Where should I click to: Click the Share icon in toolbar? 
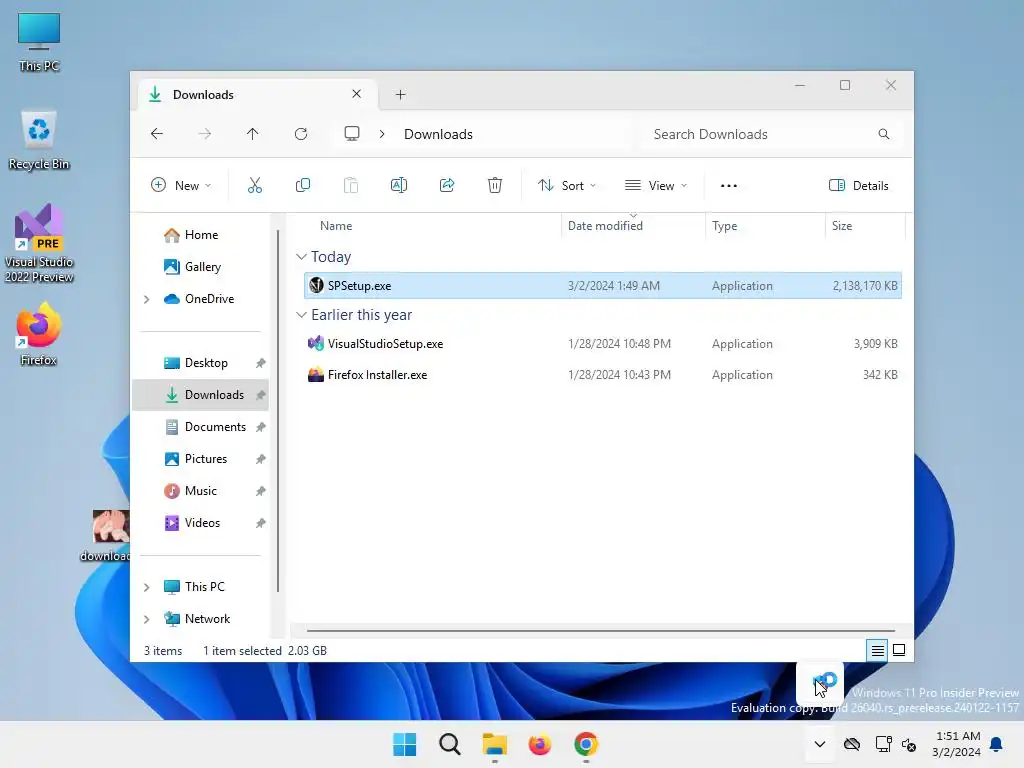click(x=447, y=185)
